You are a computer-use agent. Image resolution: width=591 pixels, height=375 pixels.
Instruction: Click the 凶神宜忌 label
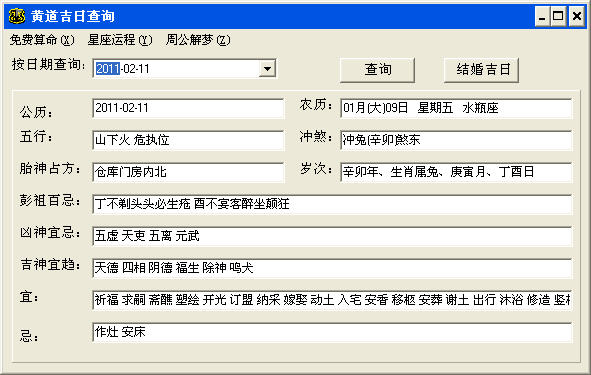pyautogui.click(x=50, y=233)
